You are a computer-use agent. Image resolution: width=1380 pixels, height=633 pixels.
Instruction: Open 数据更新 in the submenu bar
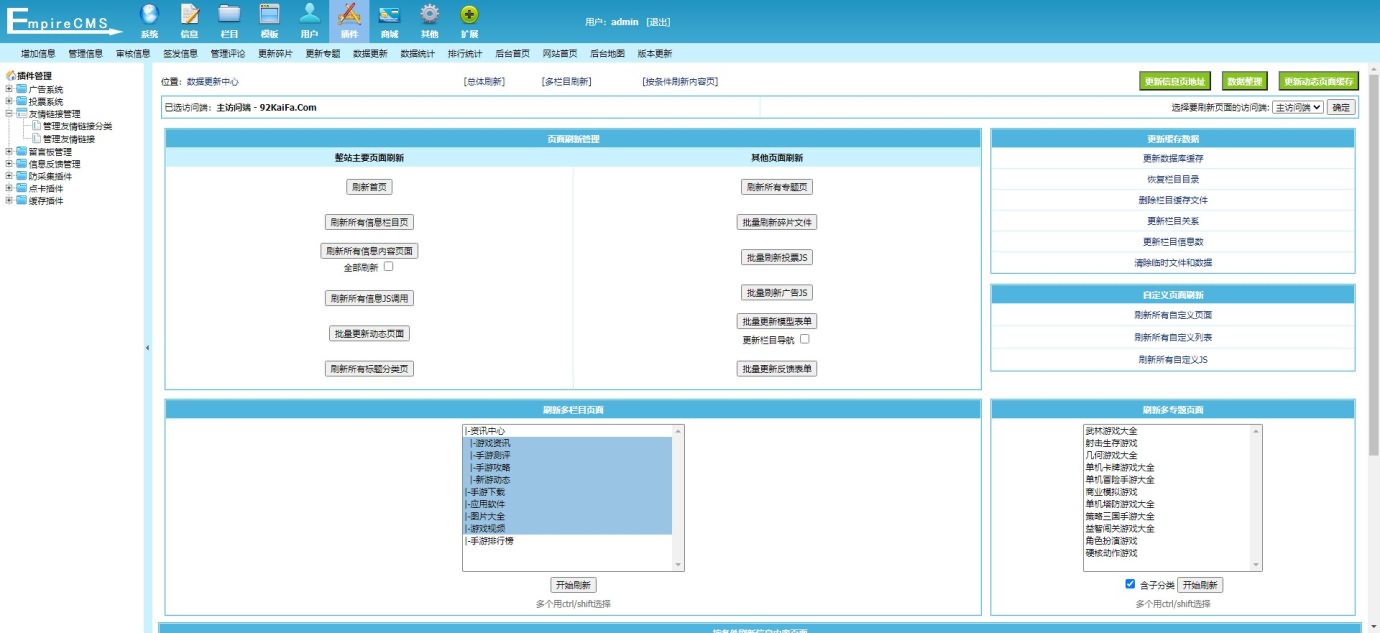coord(370,53)
